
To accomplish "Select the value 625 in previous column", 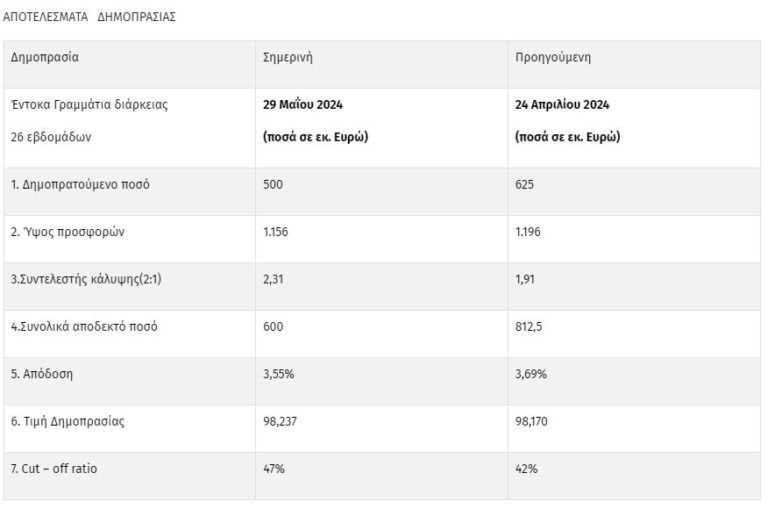I will click(x=525, y=185).
